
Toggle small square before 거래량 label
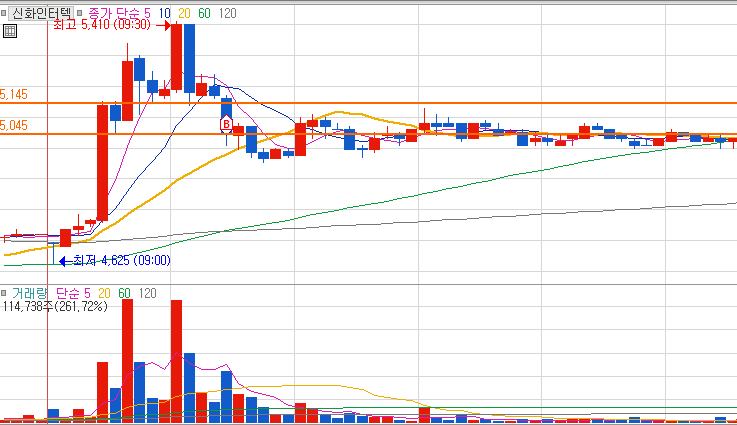coord(3,293)
